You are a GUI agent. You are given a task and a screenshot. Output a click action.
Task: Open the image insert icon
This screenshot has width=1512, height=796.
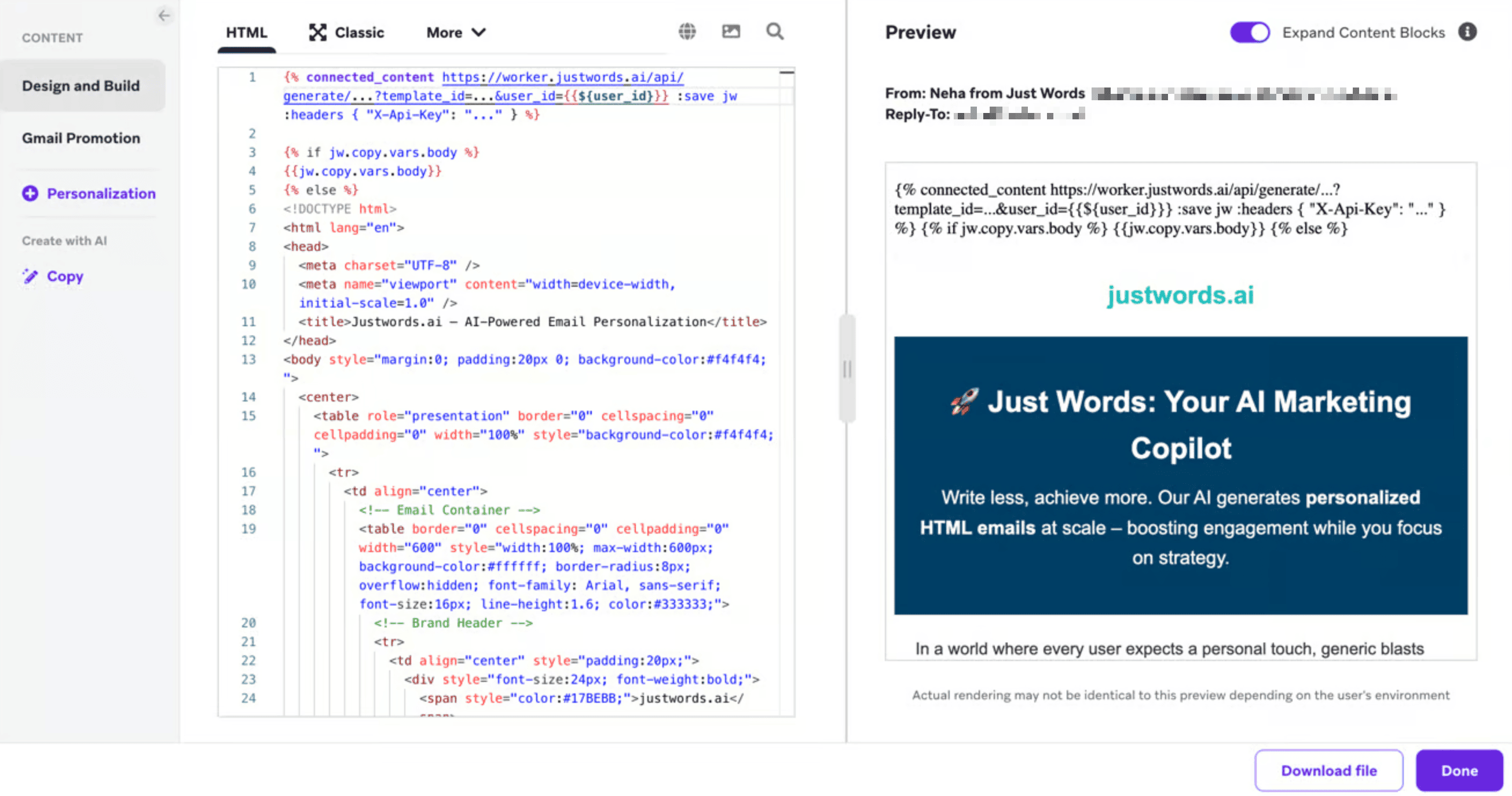click(x=730, y=32)
